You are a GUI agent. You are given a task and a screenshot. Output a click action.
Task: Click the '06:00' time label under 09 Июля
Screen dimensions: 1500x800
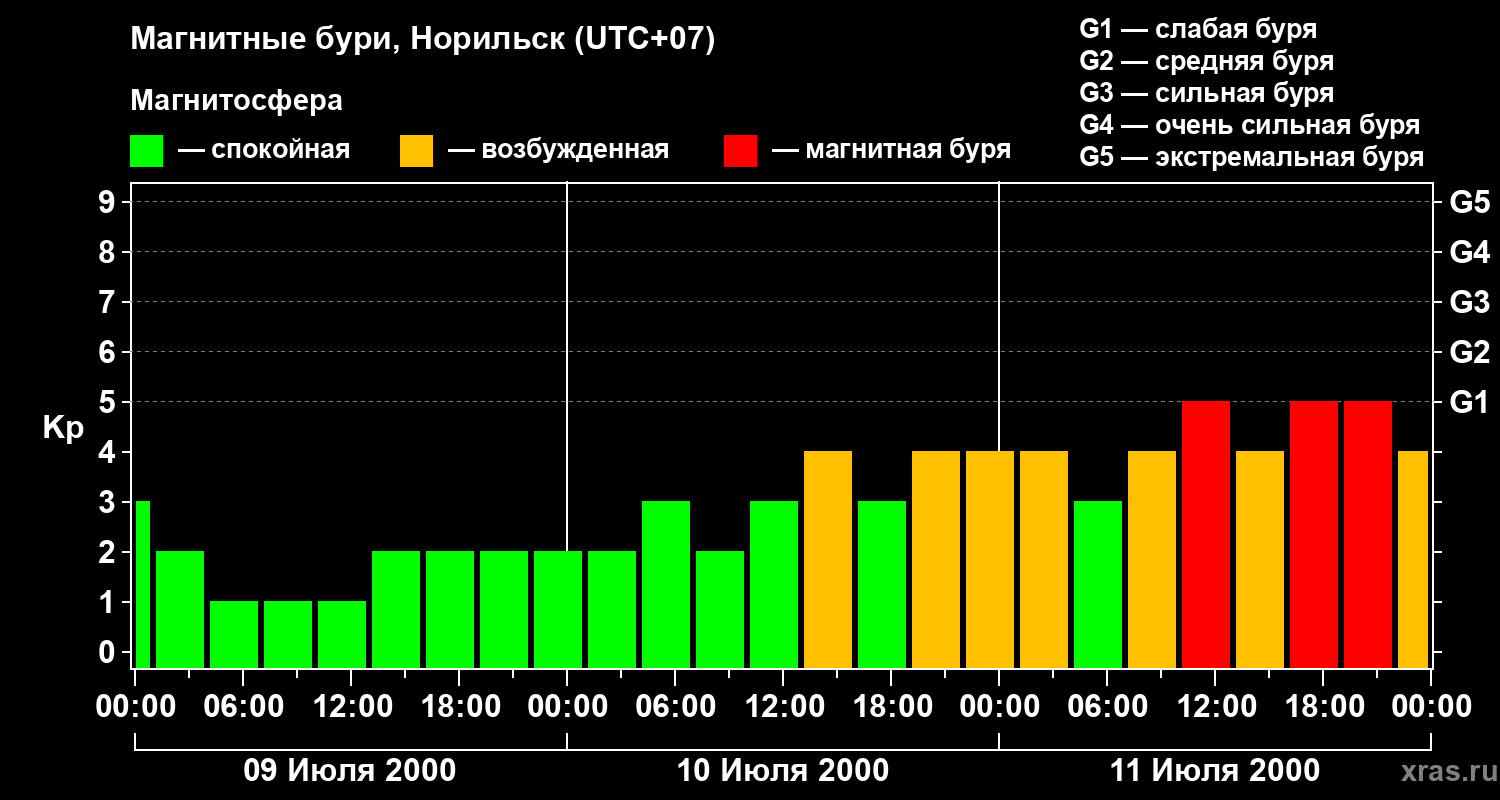point(243,706)
